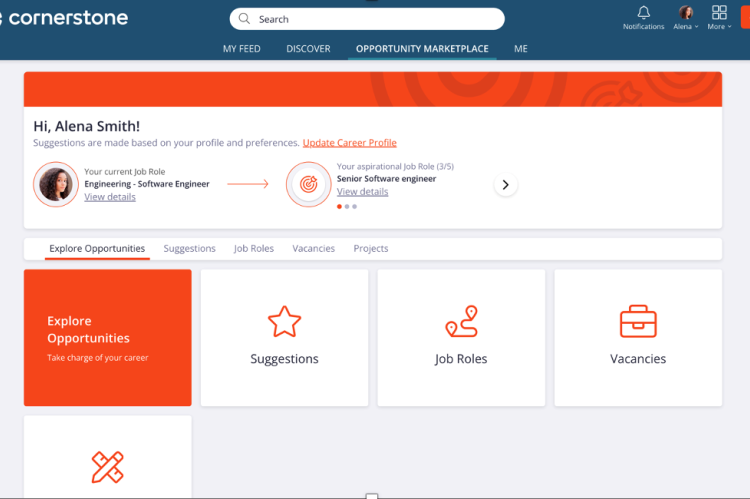This screenshot has height=499, width=750.
Task: Click the 'Senior Software engineer' role title
Action: 386,179
